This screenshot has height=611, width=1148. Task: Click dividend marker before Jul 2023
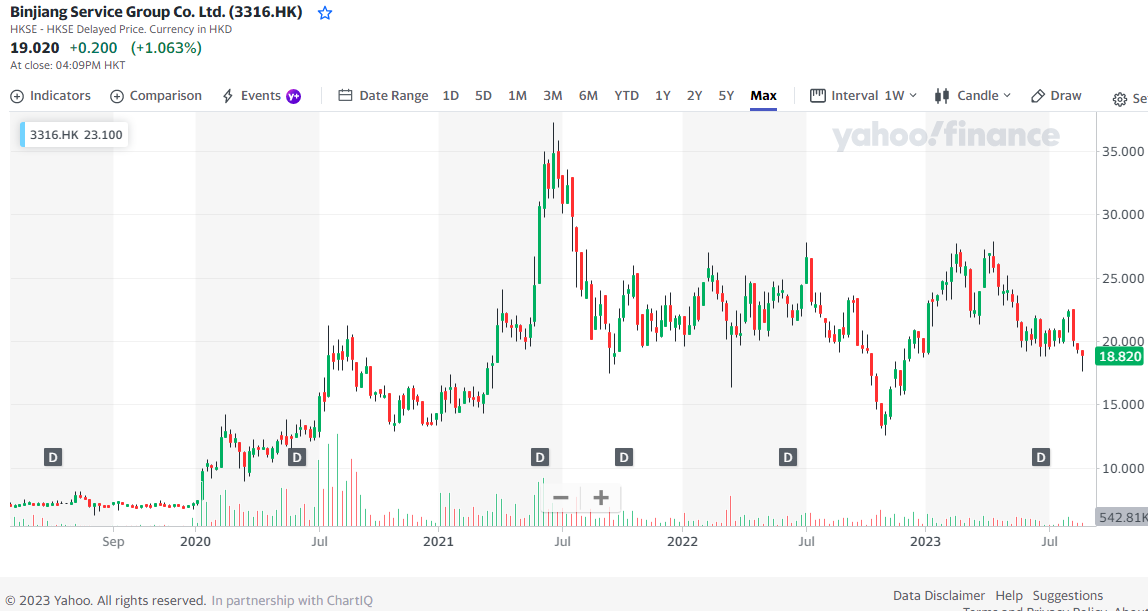click(x=1041, y=458)
